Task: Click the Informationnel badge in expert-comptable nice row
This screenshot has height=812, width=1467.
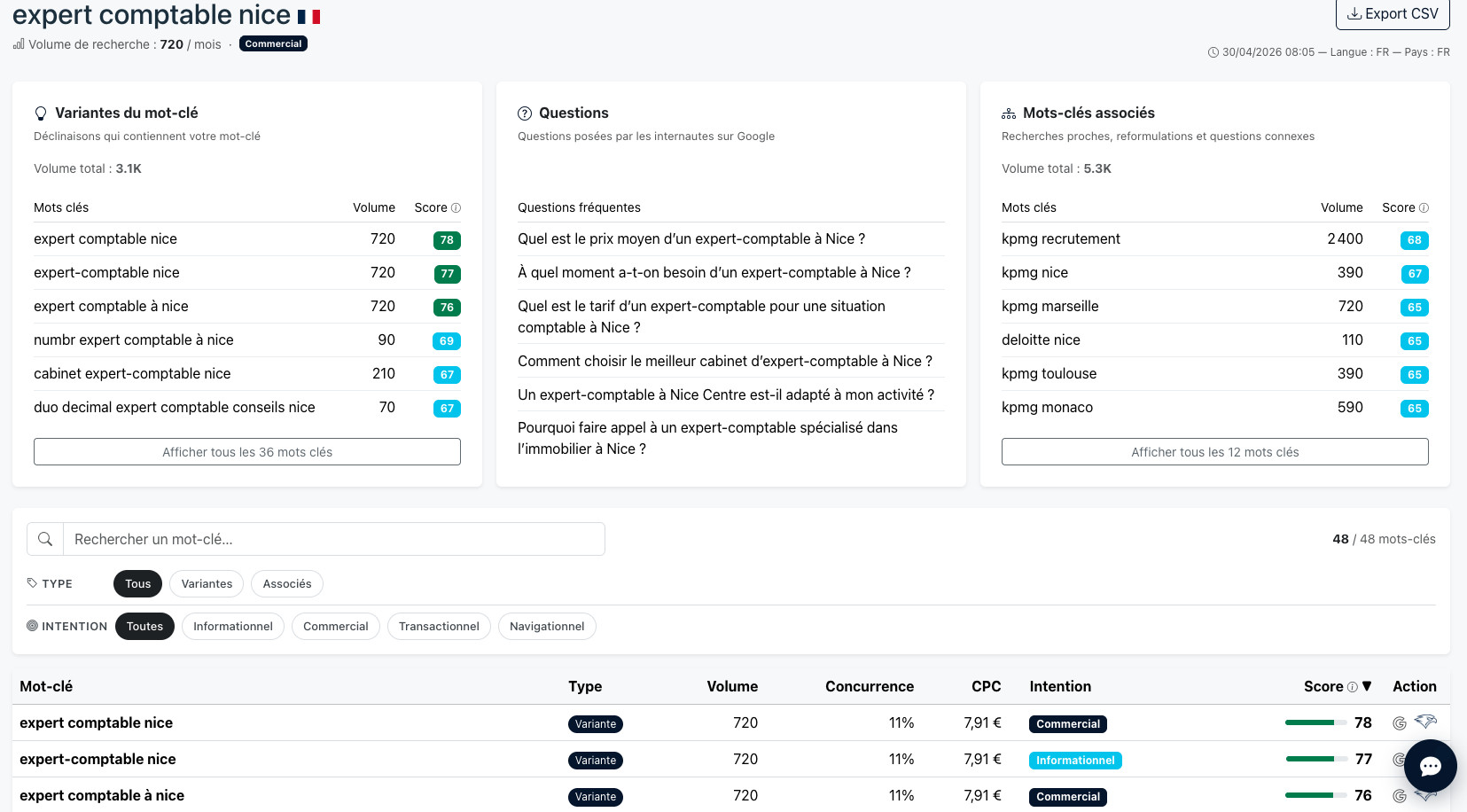Action: 1075,761
